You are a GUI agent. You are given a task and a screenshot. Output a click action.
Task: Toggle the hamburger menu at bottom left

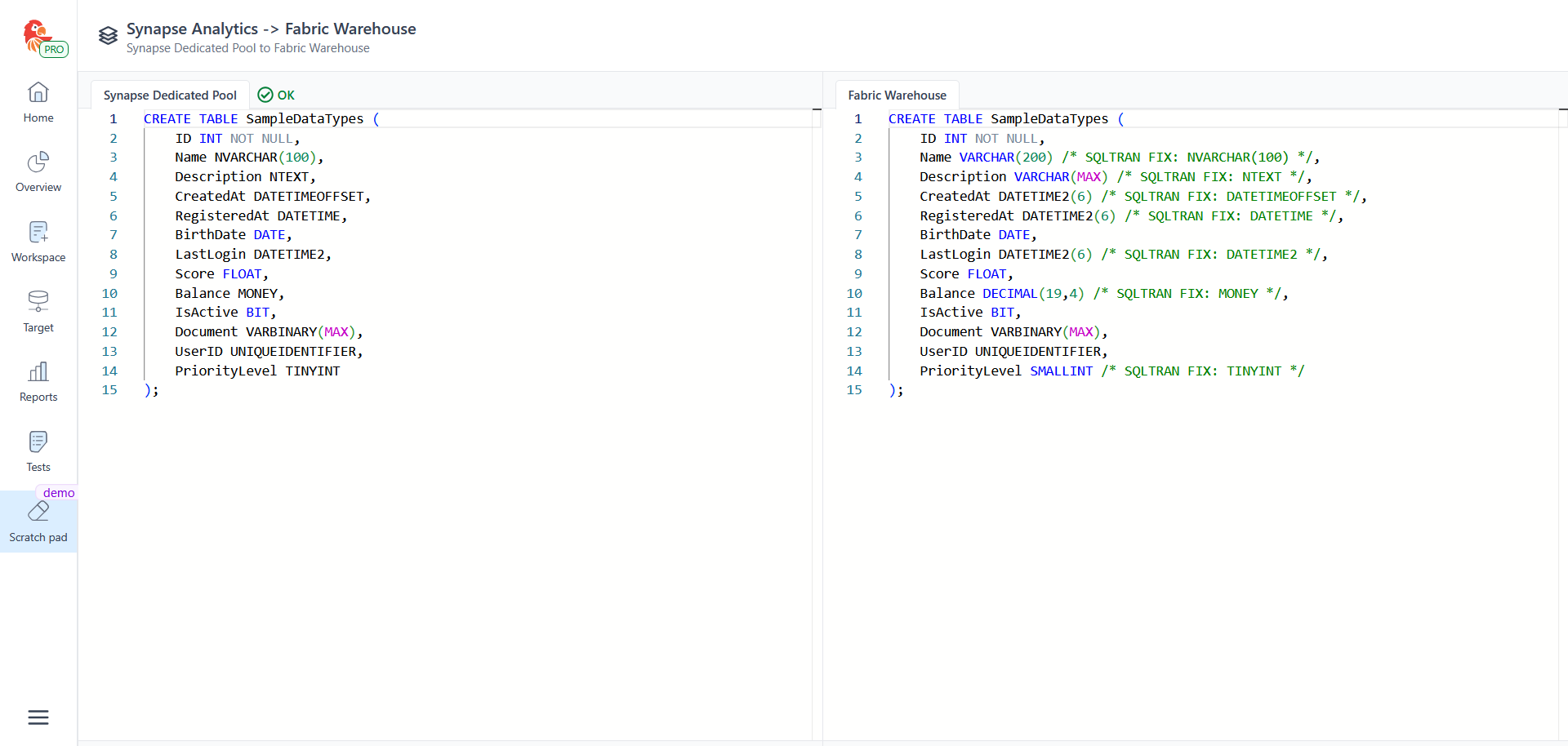tap(38, 717)
